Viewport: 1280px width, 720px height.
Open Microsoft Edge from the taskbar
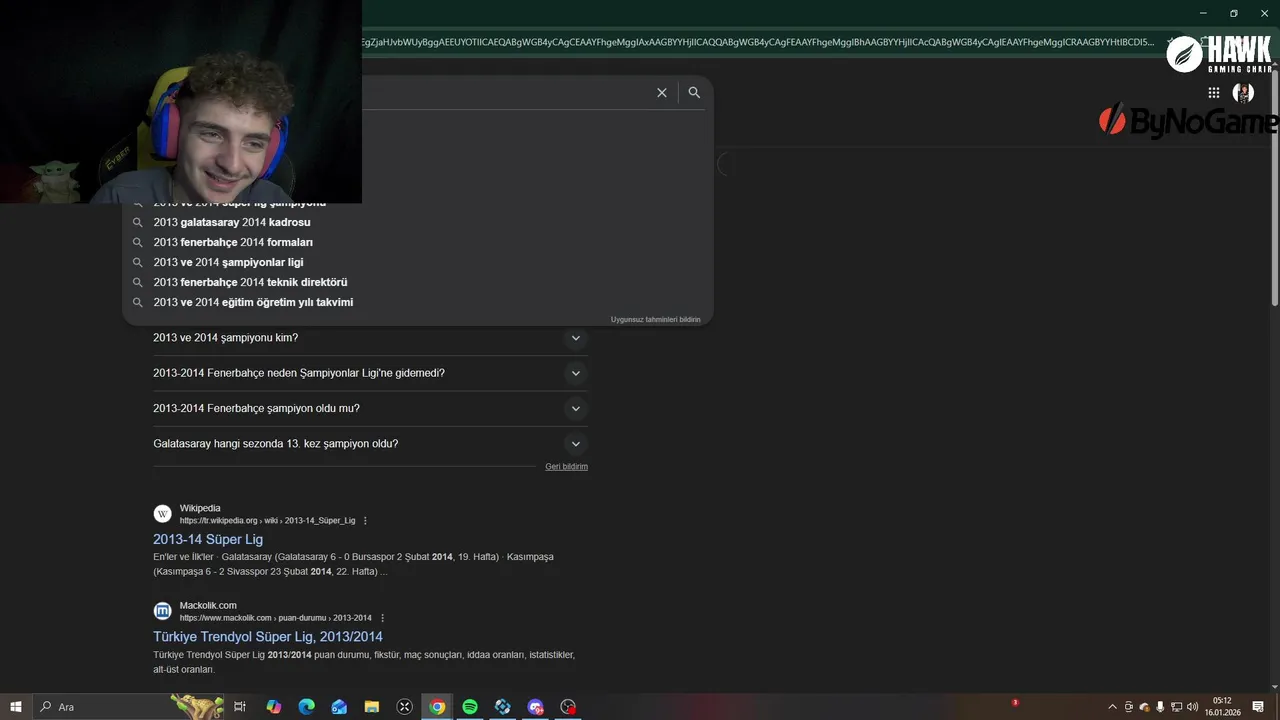coord(306,707)
